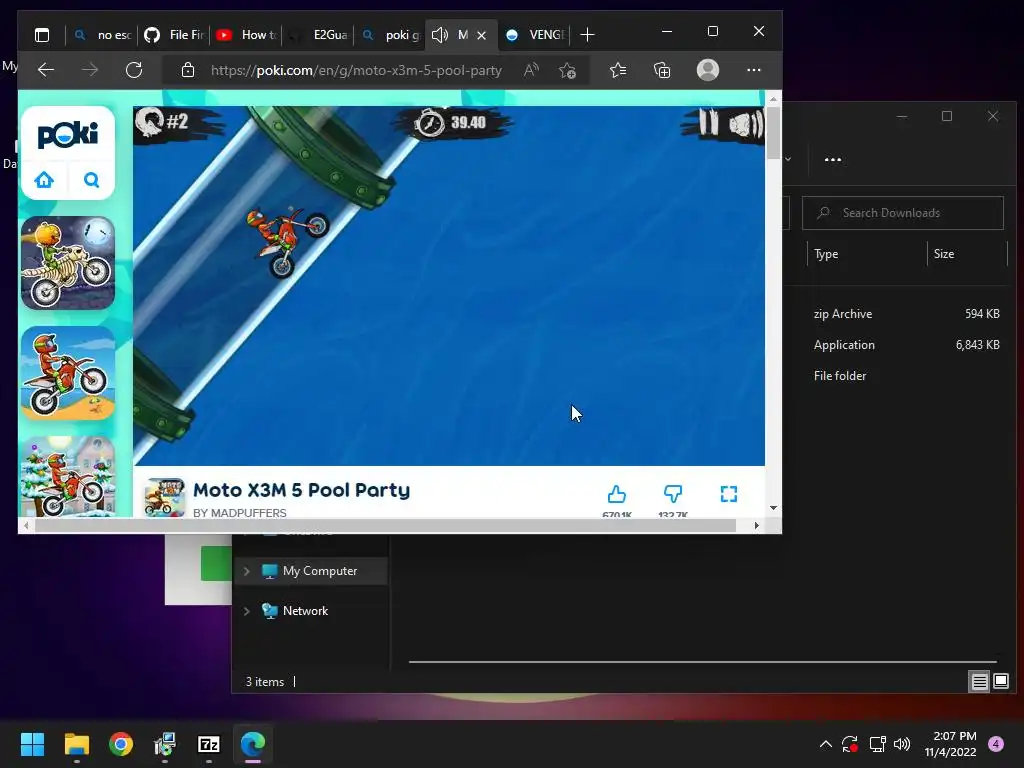The image size is (1024, 768).
Task: Sort files by Type column
Action: [826, 254]
